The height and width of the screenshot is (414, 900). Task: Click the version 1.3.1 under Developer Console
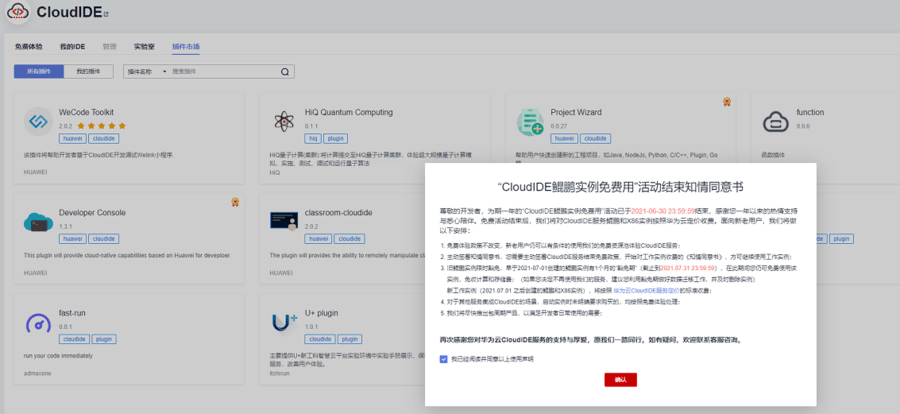click(65, 226)
